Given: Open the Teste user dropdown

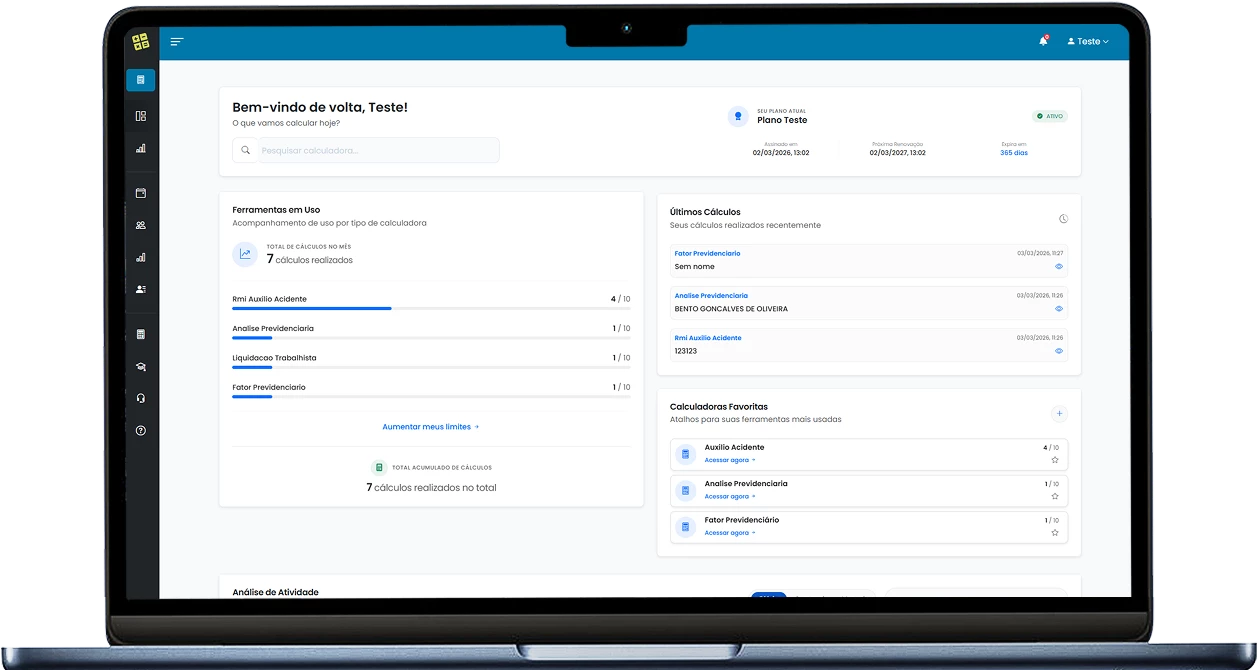Looking at the screenshot, I should [x=1088, y=41].
